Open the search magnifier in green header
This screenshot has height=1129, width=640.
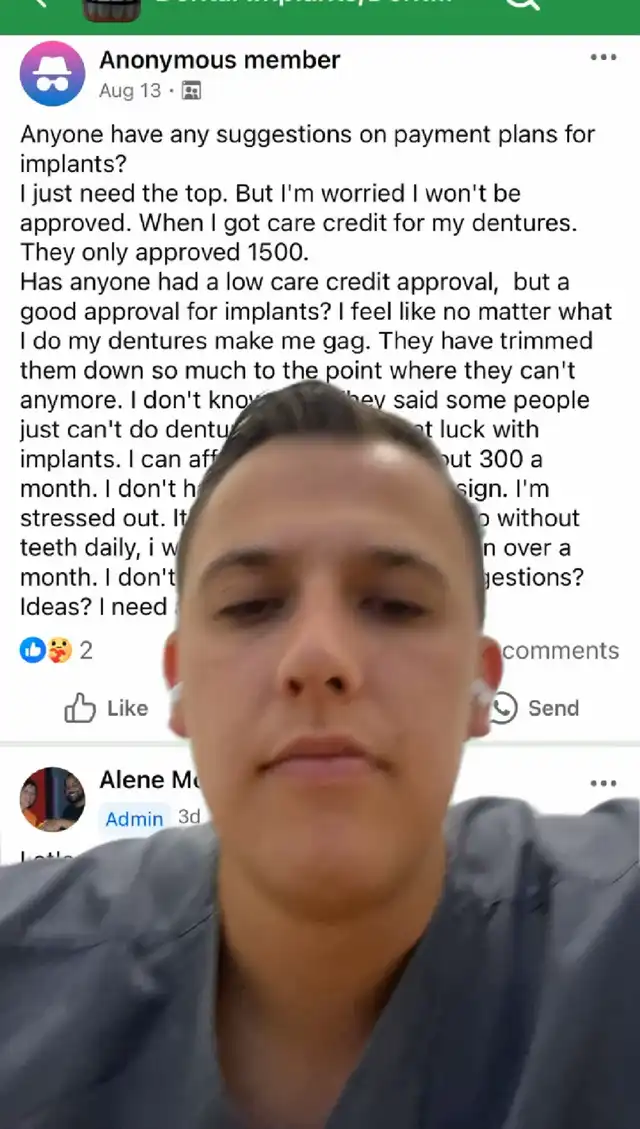522,4
